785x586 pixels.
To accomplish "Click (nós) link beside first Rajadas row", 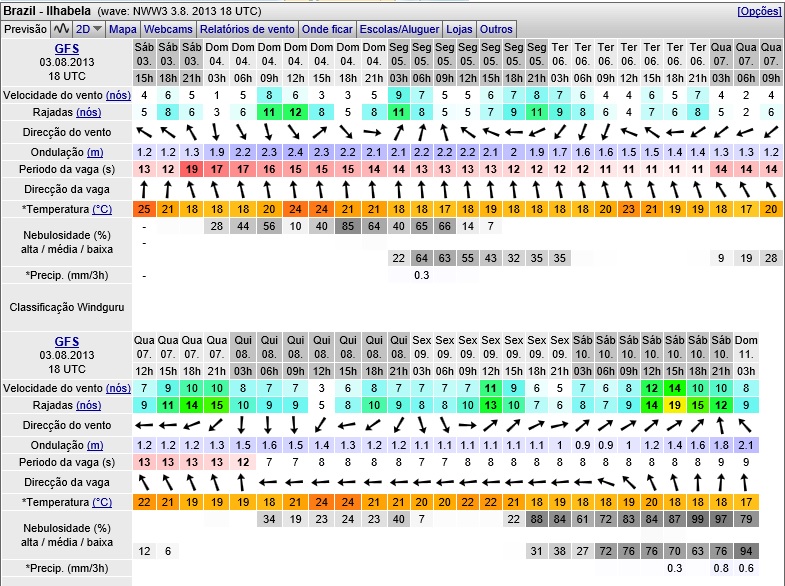I will [89, 112].
